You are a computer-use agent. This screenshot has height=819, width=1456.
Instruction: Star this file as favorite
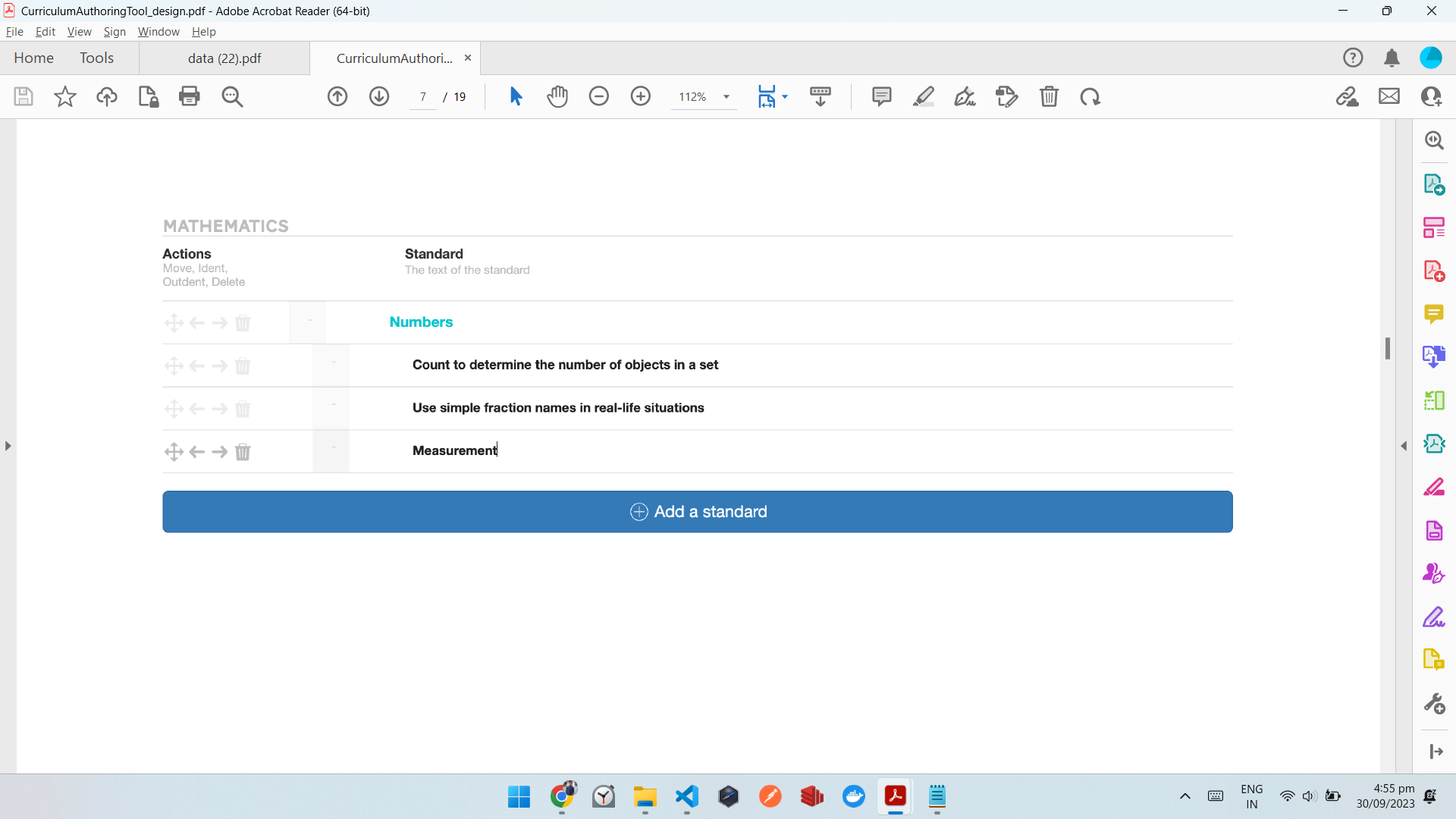point(65,96)
